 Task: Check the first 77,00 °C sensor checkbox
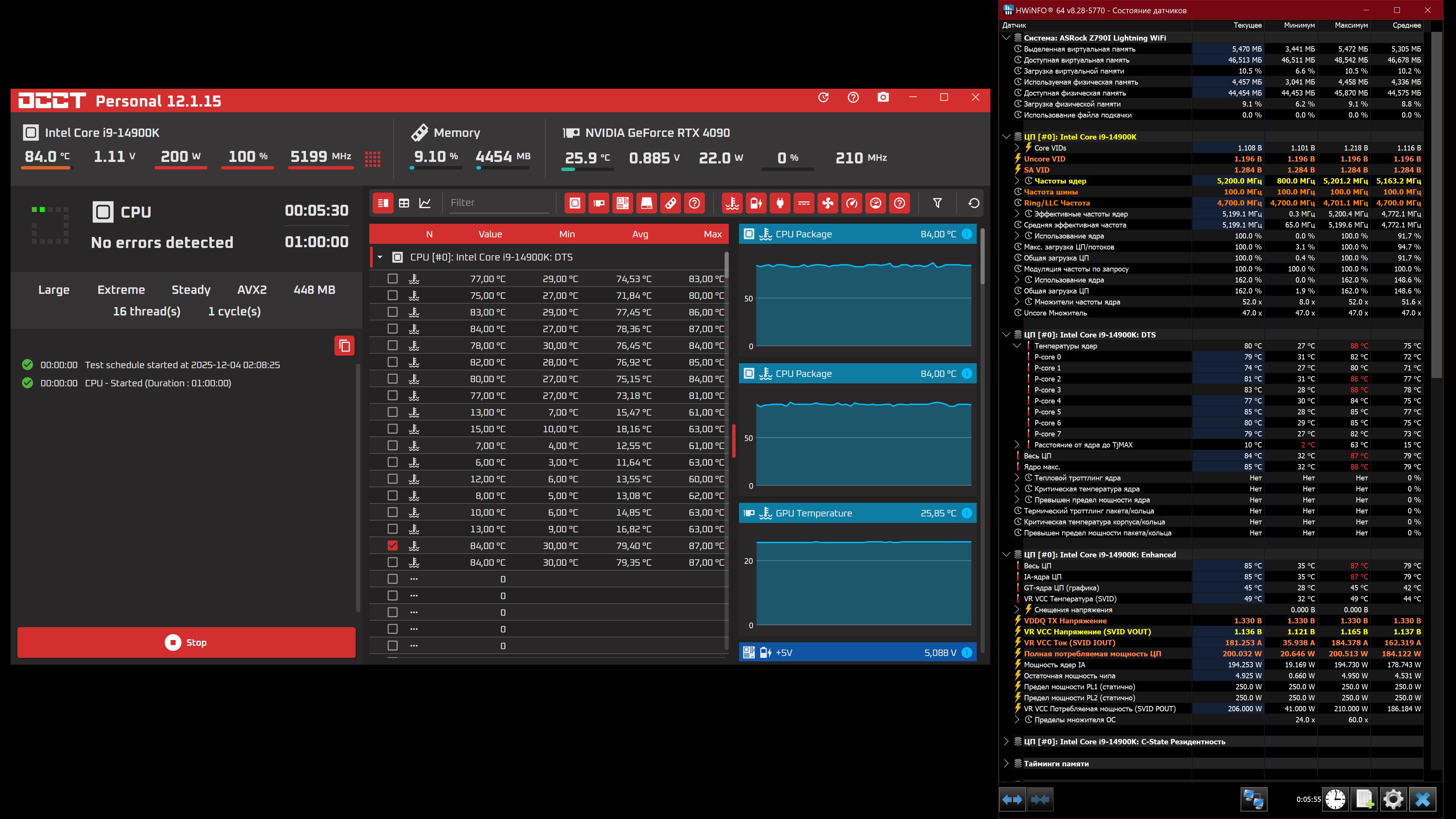tap(393, 279)
